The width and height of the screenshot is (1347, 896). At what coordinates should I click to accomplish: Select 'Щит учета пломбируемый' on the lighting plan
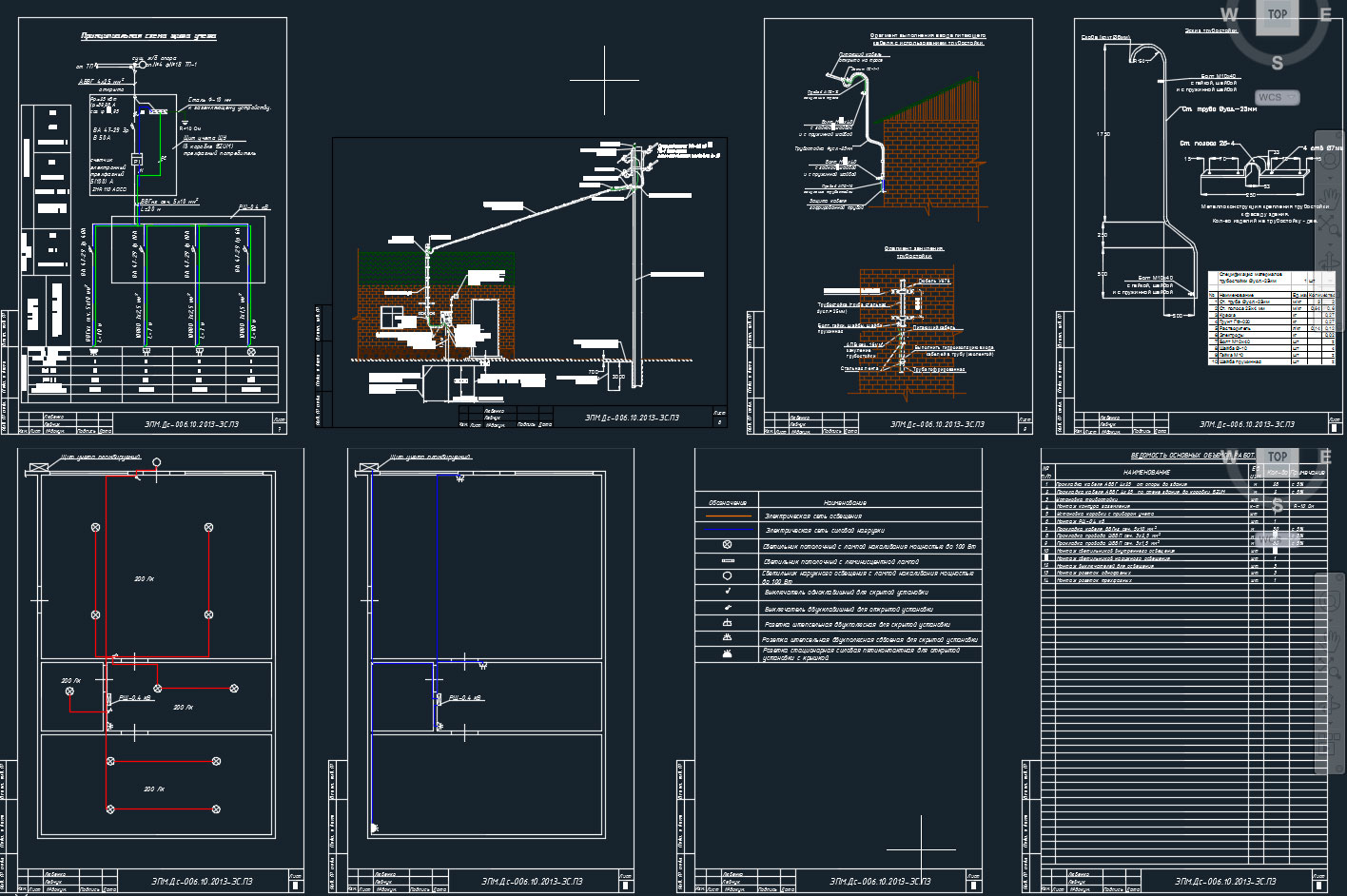[100, 458]
